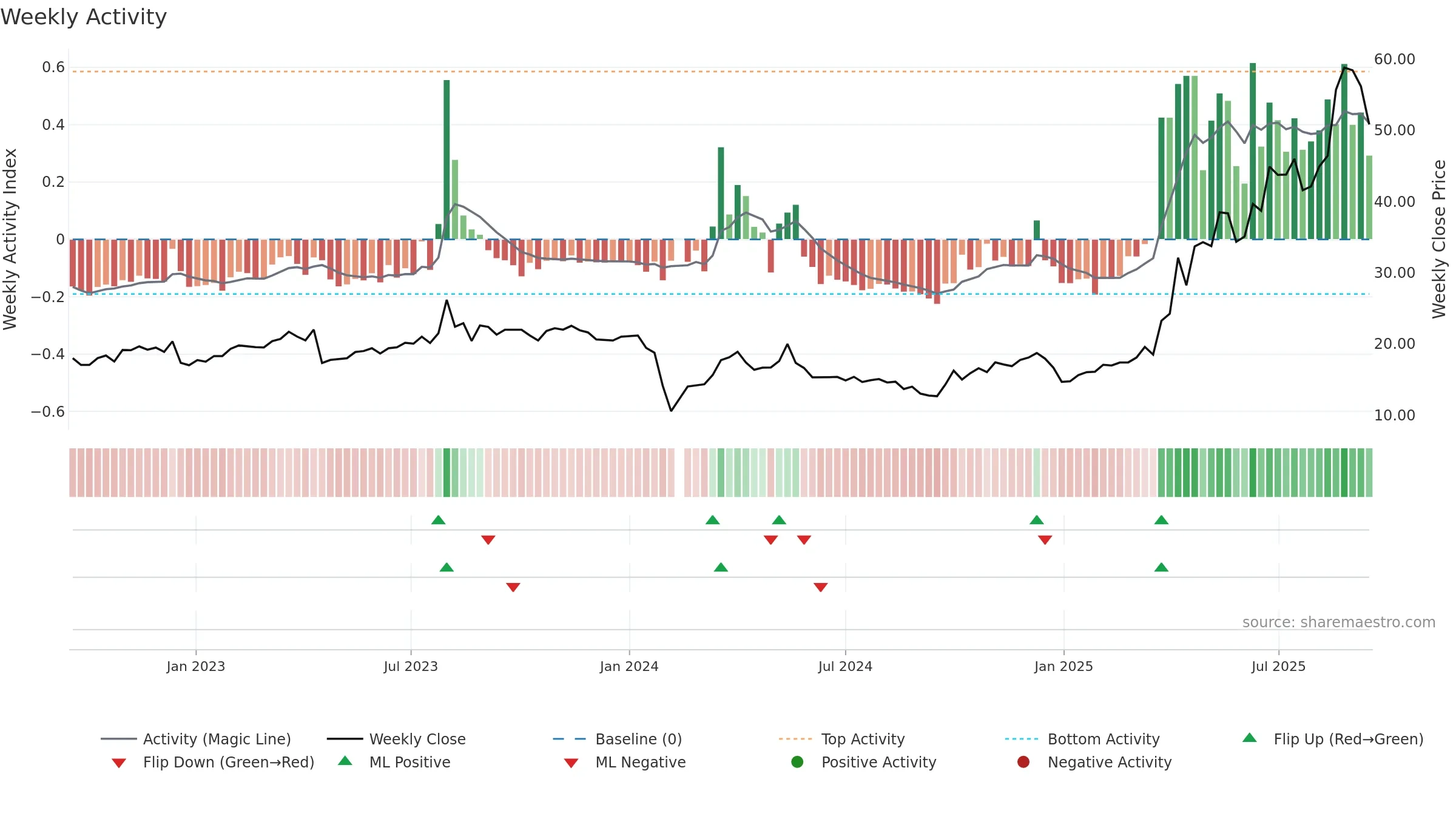The image size is (1456, 819).
Task: Click the Flip Up triangle in March 2025
Action: click(x=1161, y=520)
